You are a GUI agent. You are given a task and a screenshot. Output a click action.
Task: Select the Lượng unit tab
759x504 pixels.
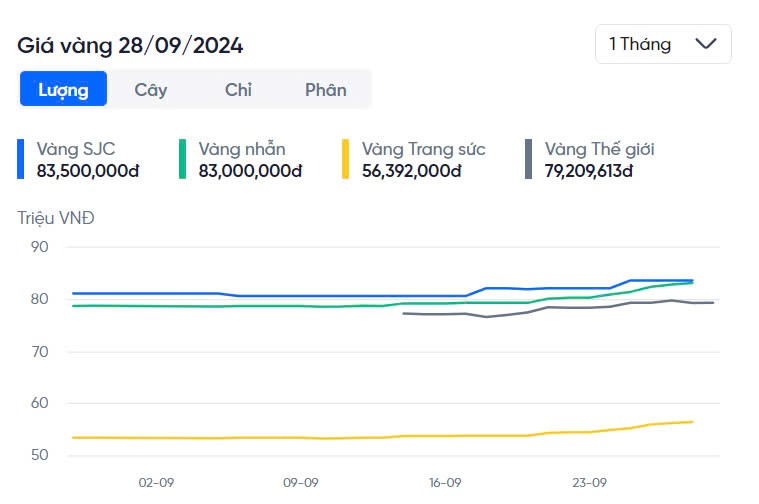64,89
